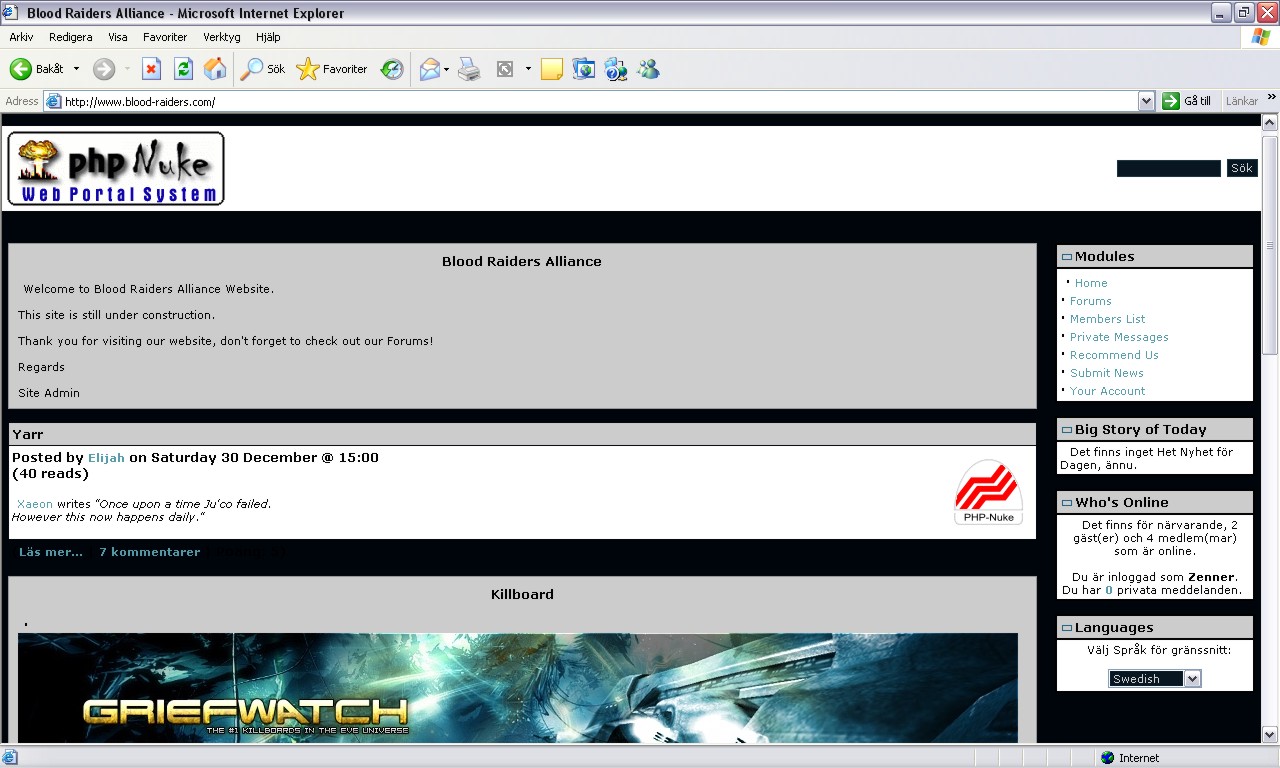Viewport: 1280px width, 768px height.
Task: Stop loading with the red X toolbar icon
Action: tap(151, 69)
